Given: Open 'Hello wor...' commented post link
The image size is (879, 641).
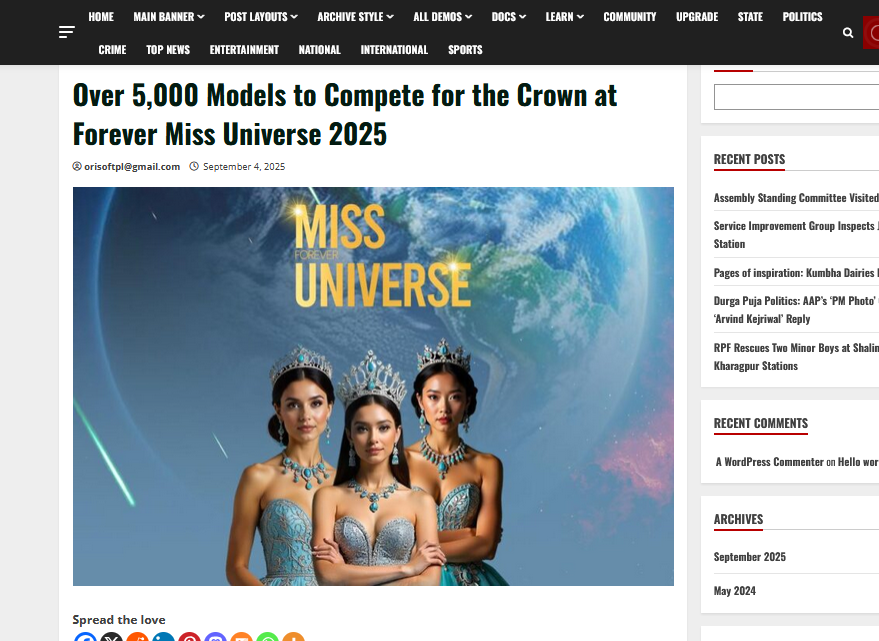Looking at the screenshot, I should click(x=858, y=462).
